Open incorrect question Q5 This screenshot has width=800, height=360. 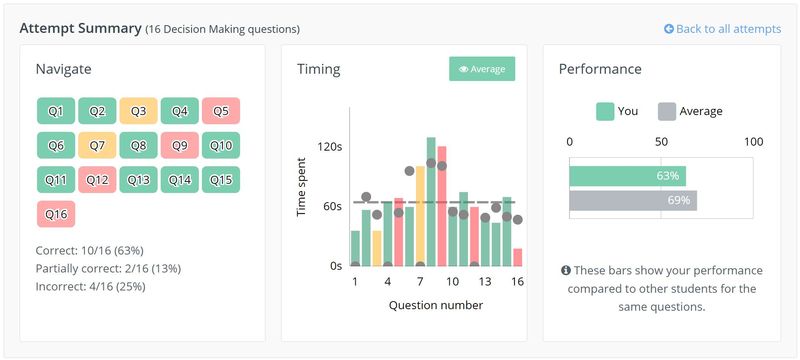(x=221, y=111)
